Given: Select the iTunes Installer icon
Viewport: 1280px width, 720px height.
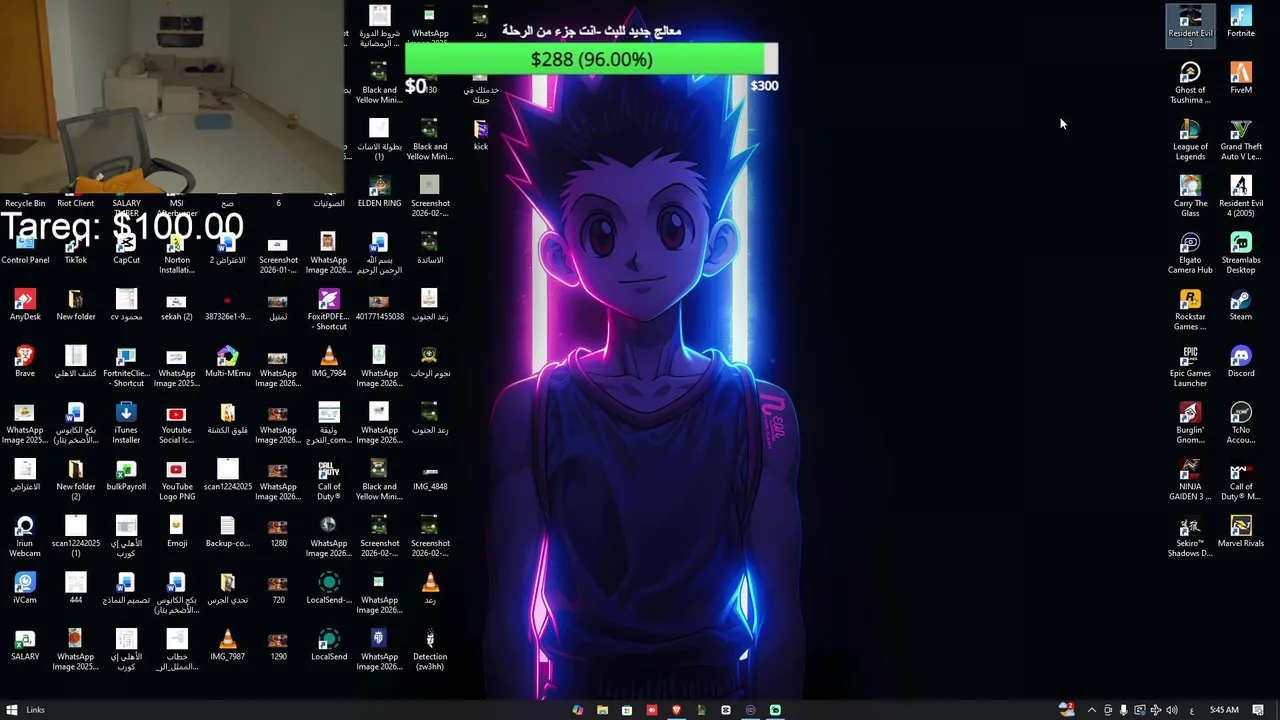Looking at the screenshot, I should pyautogui.click(x=126, y=423).
